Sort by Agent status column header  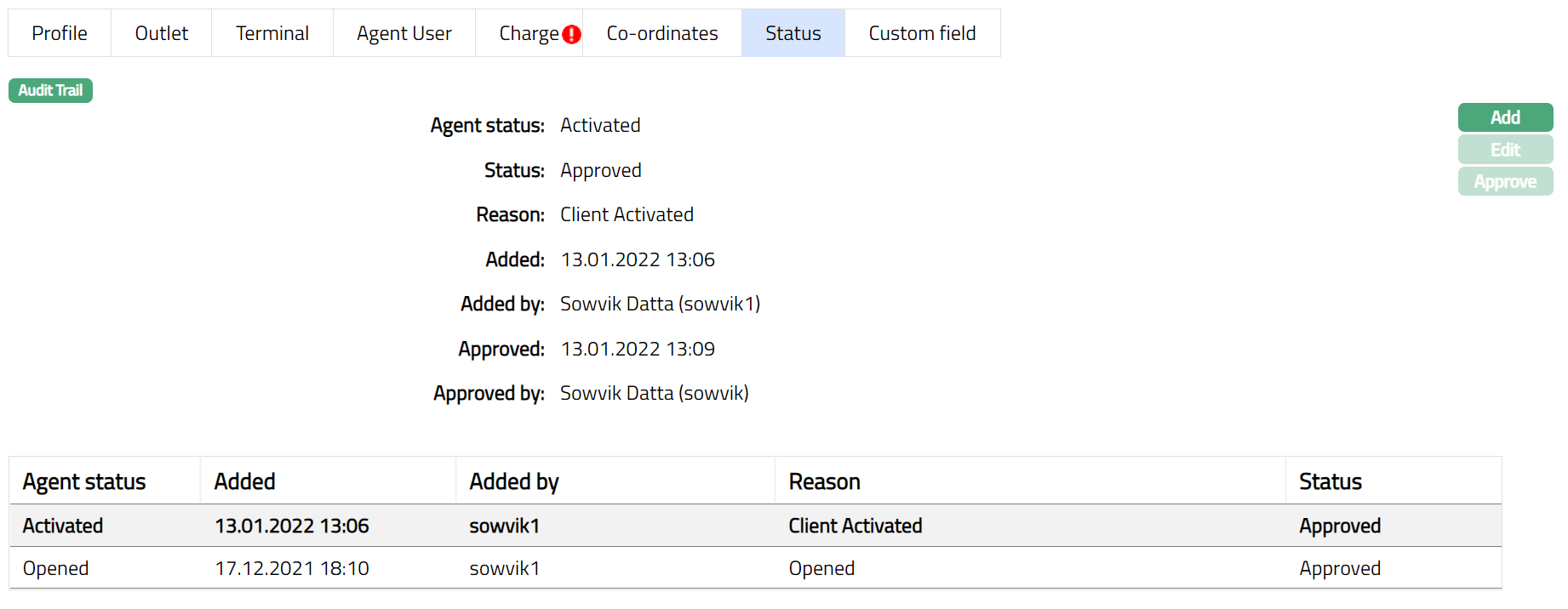(84, 481)
